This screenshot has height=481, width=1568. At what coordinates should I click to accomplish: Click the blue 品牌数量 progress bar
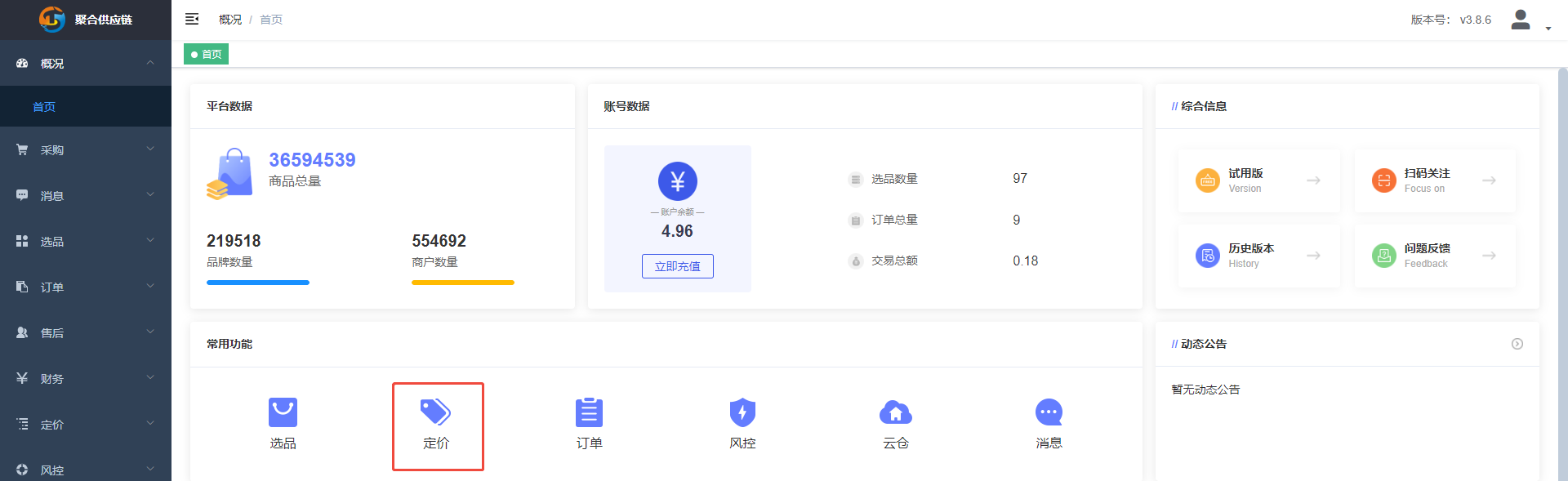[x=258, y=283]
